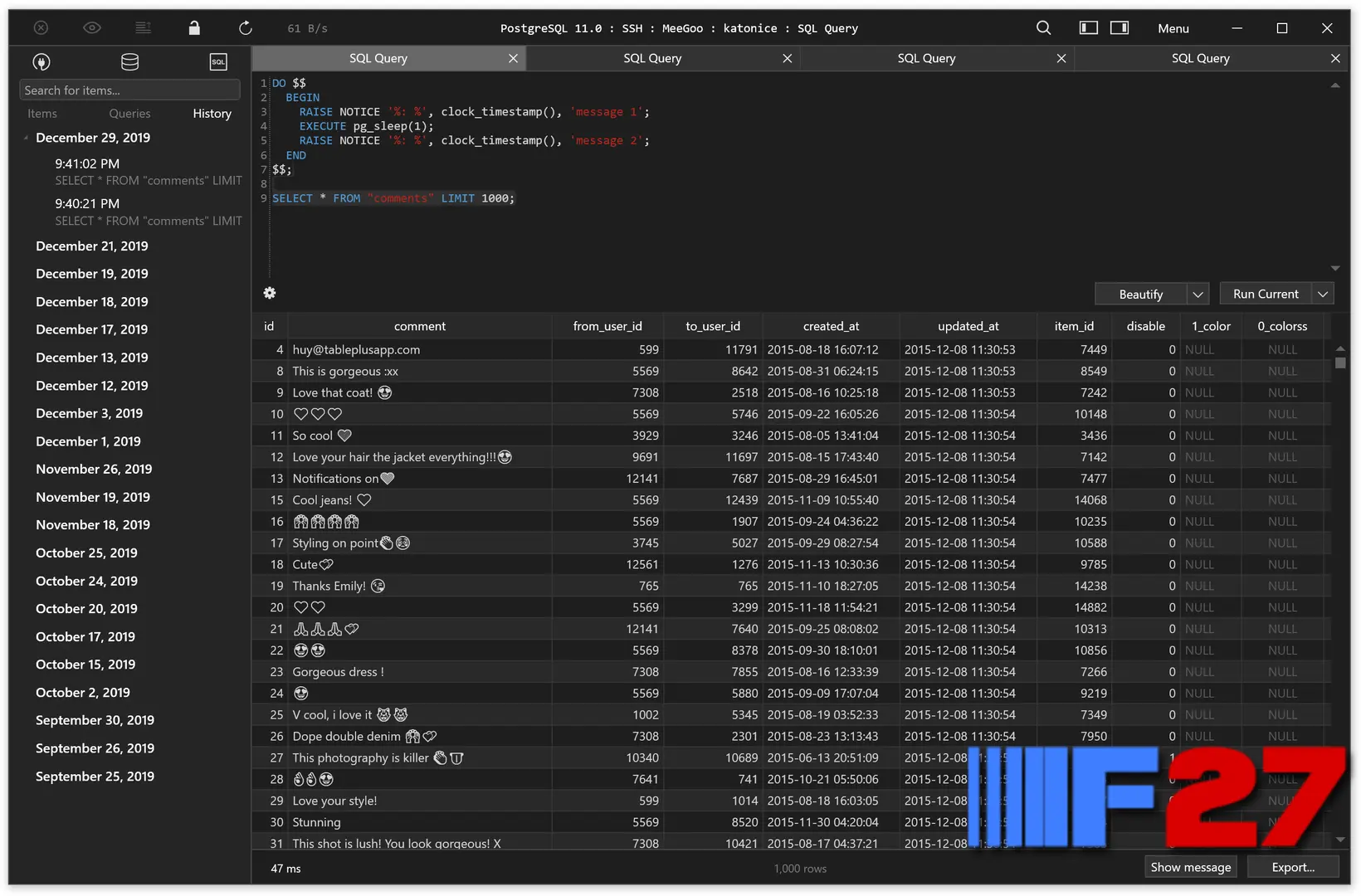This screenshot has height=896, width=1361.
Task: Open the search magnifier icon
Action: click(x=1043, y=27)
